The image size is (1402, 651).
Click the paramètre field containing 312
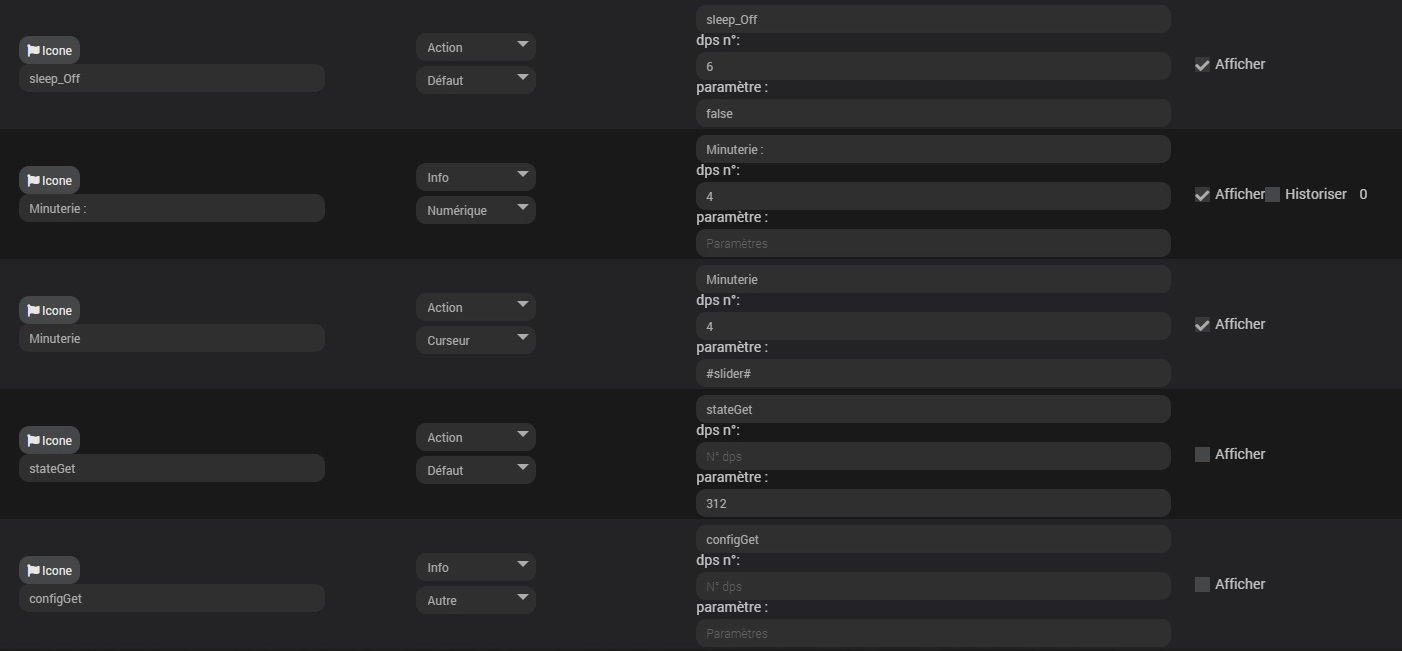point(933,503)
